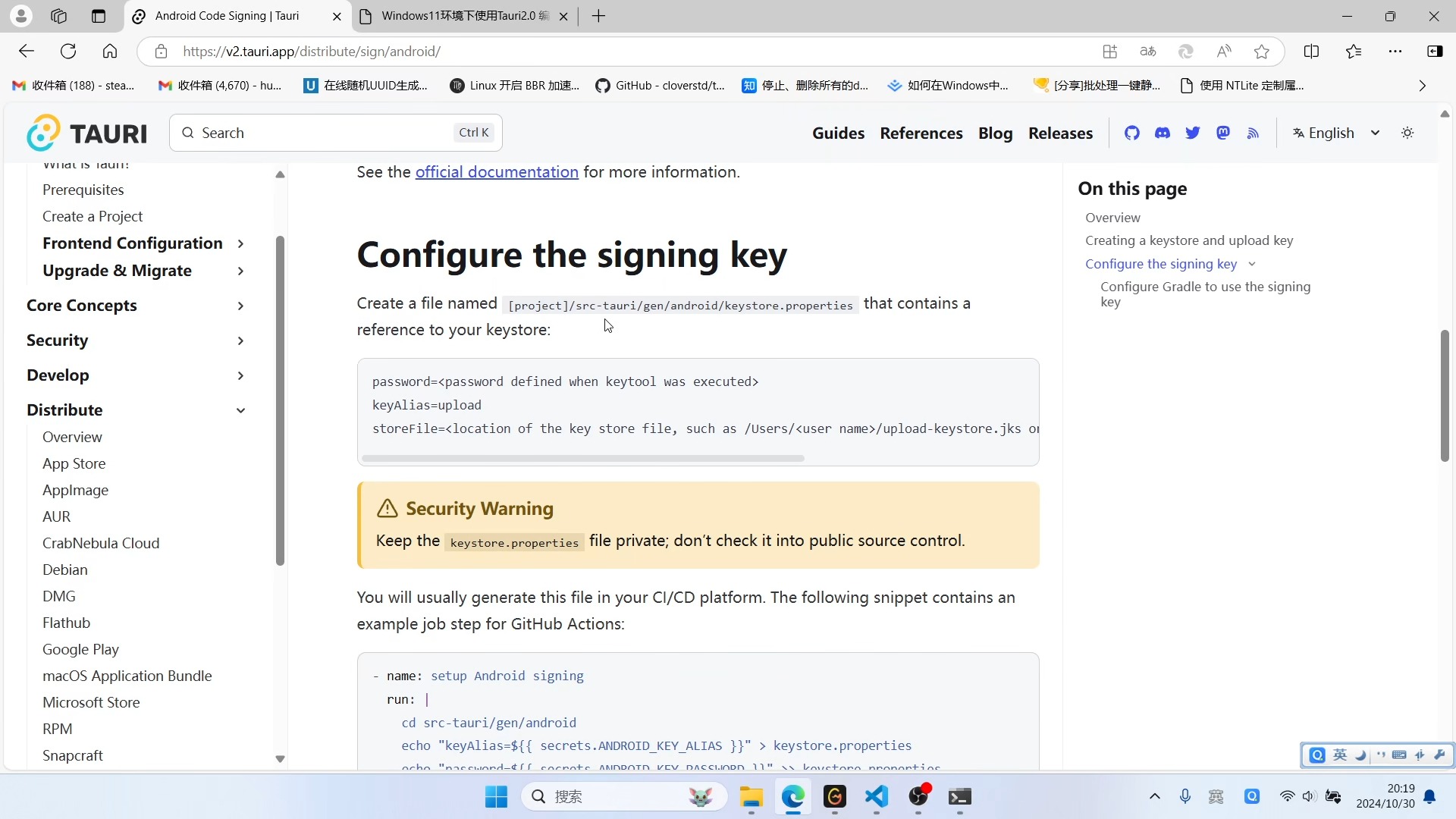This screenshot has width=1456, height=819.
Task: Open Twitter social icon link
Action: pos(1193,133)
